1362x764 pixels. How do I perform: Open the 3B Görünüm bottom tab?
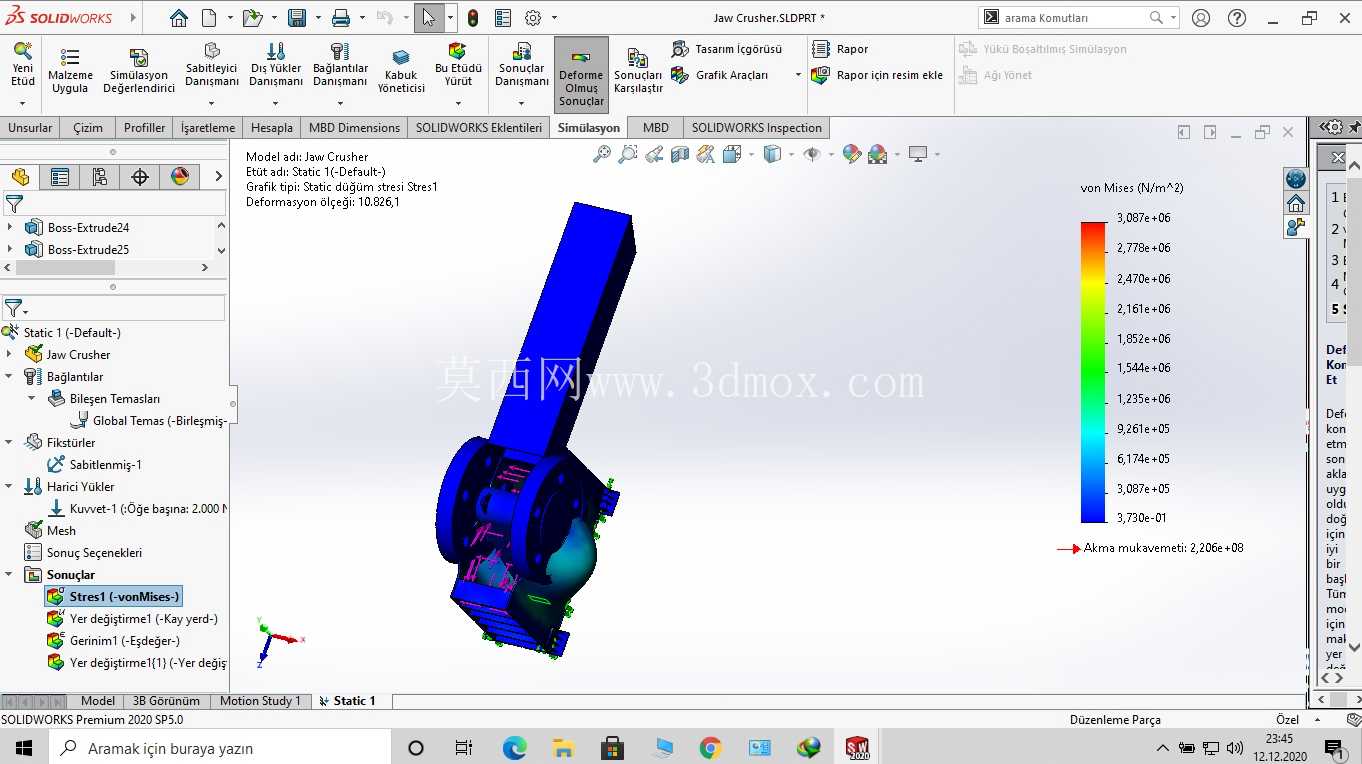coord(166,701)
